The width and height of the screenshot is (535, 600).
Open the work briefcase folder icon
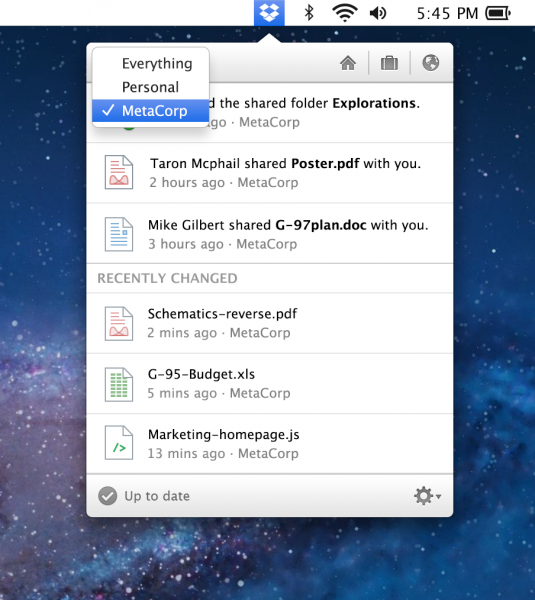(389, 63)
